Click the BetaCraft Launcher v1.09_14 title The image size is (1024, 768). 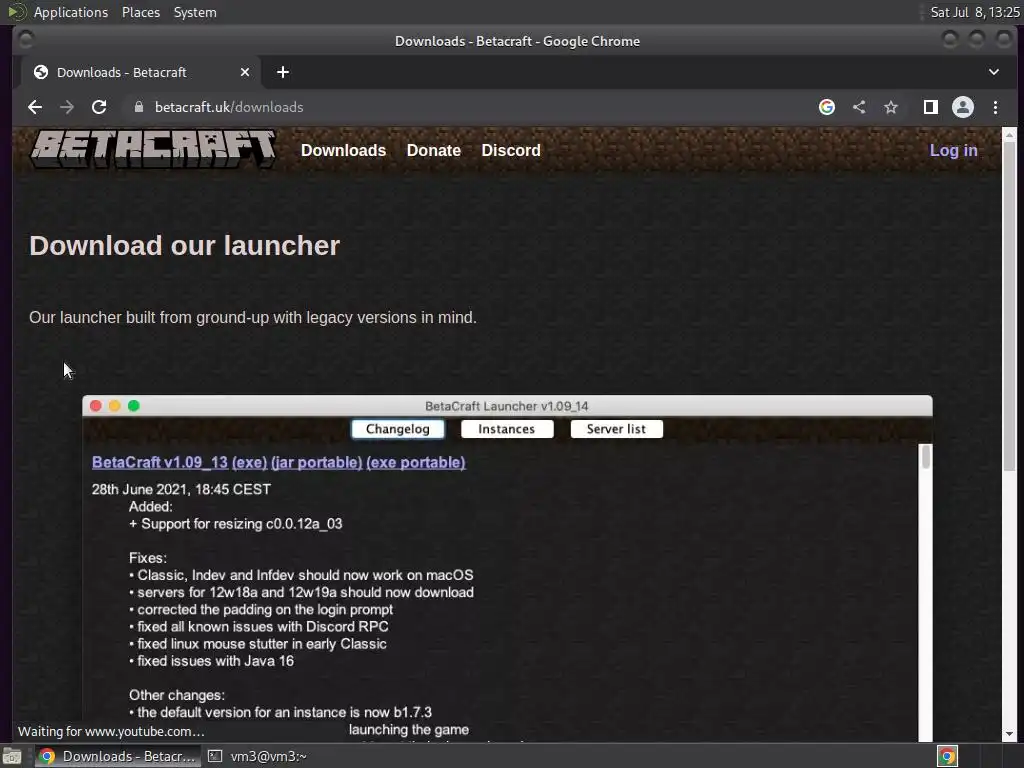pyautogui.click(x=507, y=406)
